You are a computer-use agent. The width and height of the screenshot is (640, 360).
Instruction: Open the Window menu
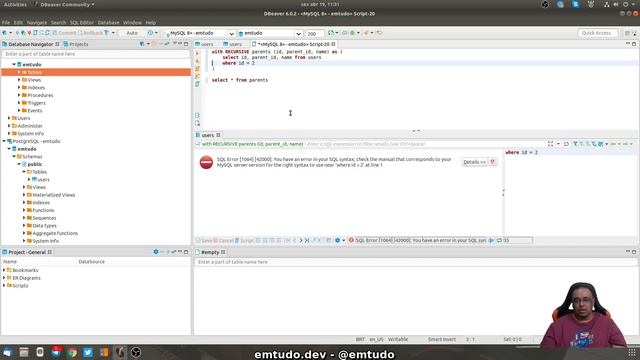tap(132, 22)
